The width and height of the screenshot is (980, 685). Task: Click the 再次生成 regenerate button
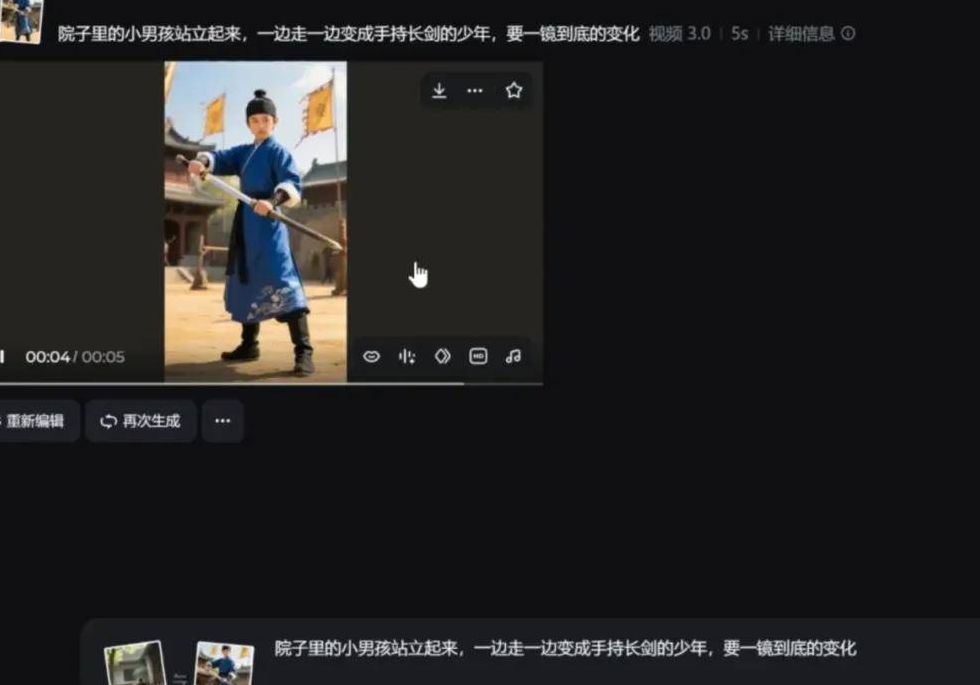[140, 421]
